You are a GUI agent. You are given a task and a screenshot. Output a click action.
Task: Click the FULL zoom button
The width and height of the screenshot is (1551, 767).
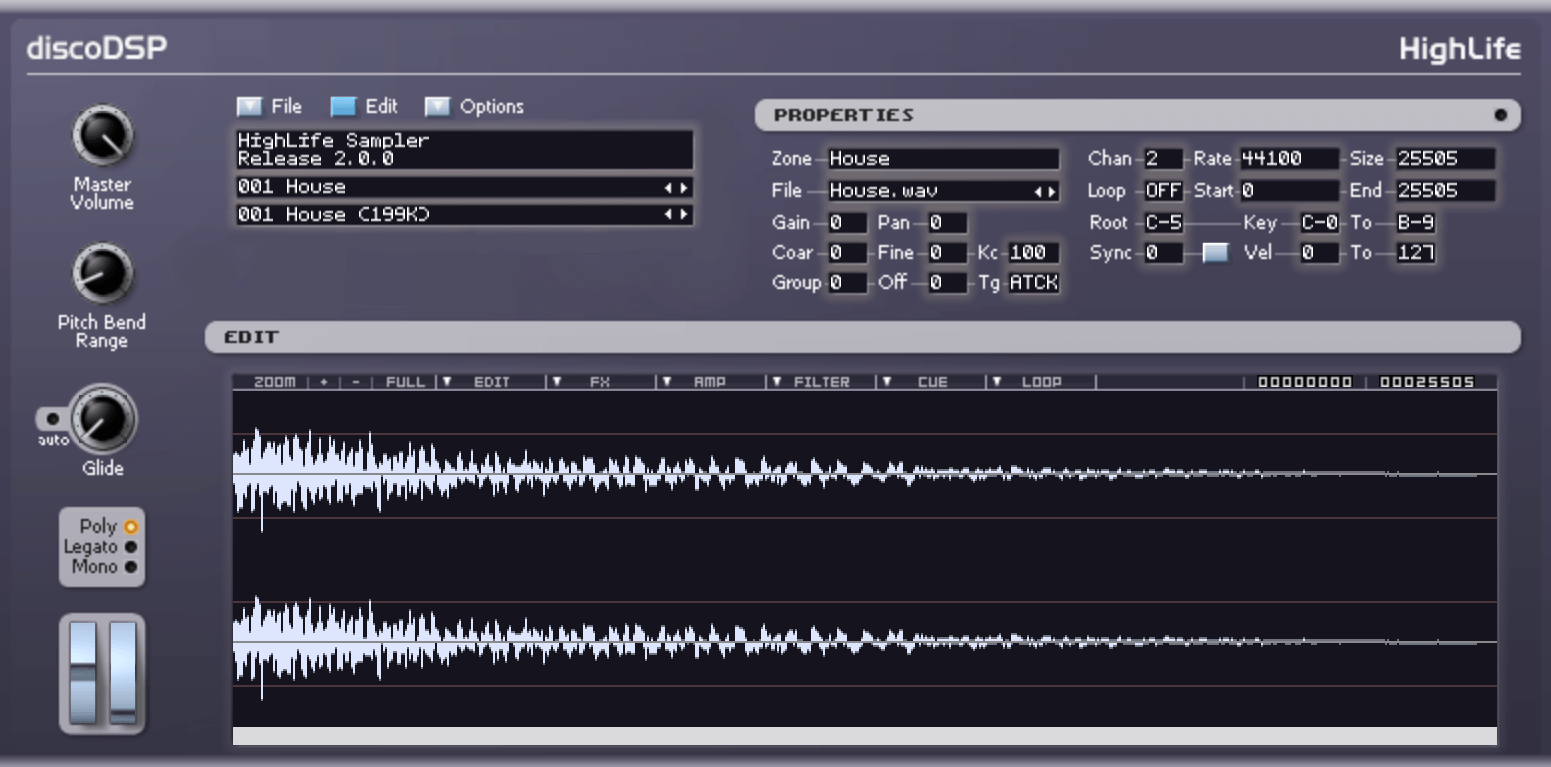pyautogui.click(x=404, y=382)
